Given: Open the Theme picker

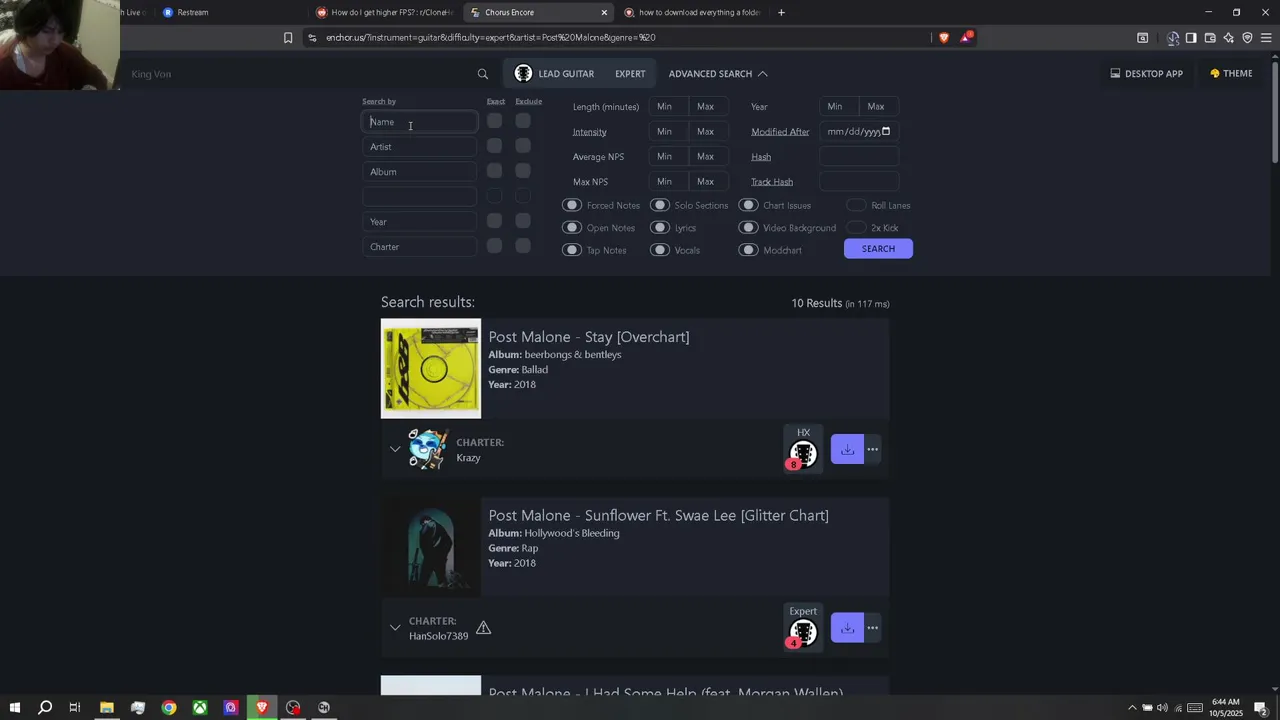Looking at the screenshot, I should (x=1231, y=74).
